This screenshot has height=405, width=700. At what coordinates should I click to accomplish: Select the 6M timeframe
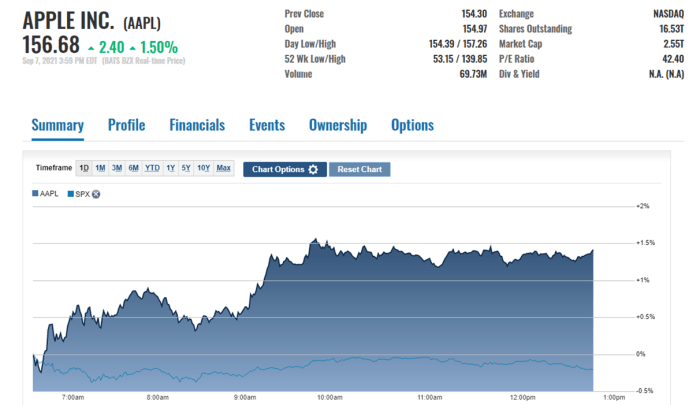(133, 168)
